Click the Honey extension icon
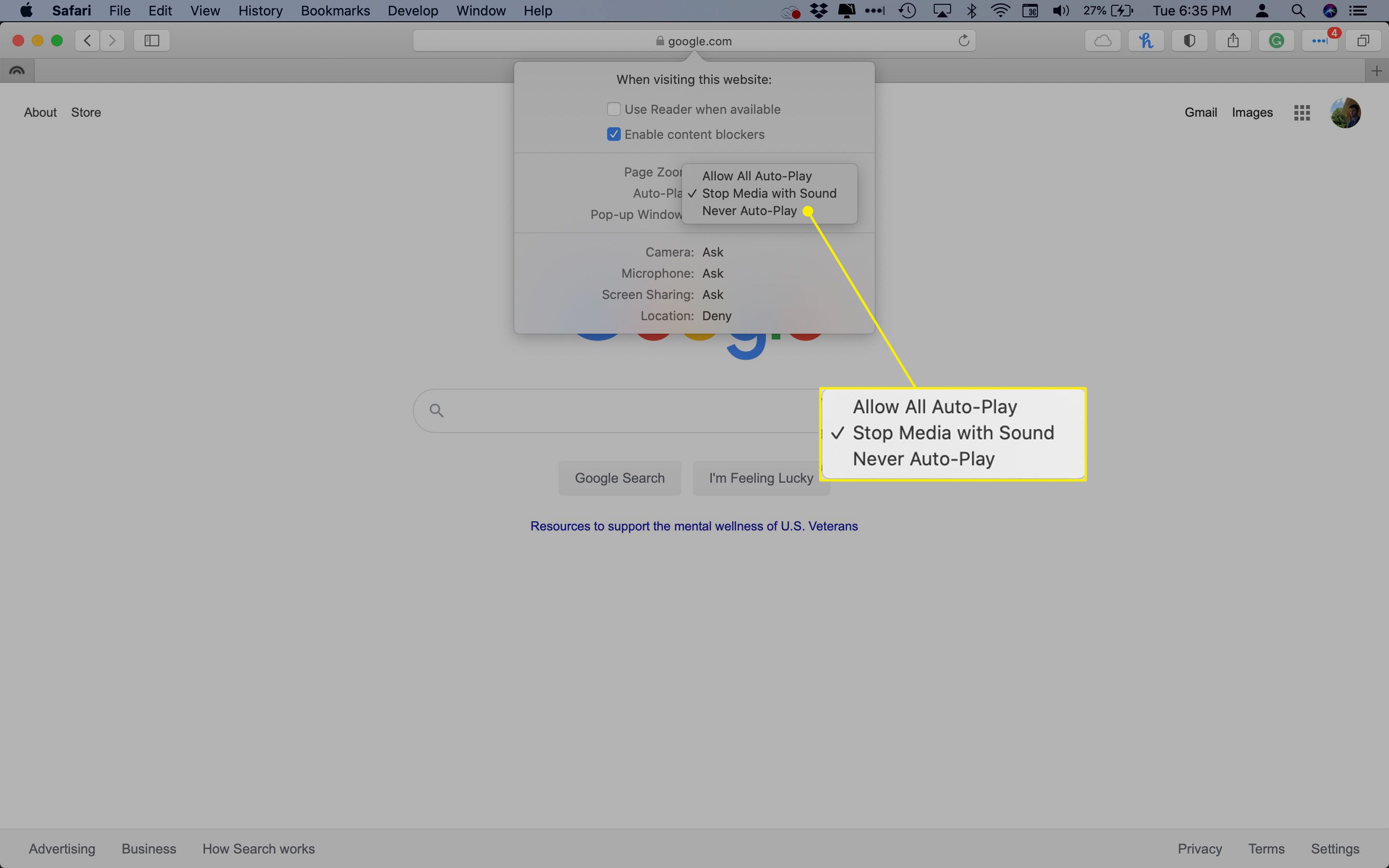The image size is (1389, 868). [1146, 40]
